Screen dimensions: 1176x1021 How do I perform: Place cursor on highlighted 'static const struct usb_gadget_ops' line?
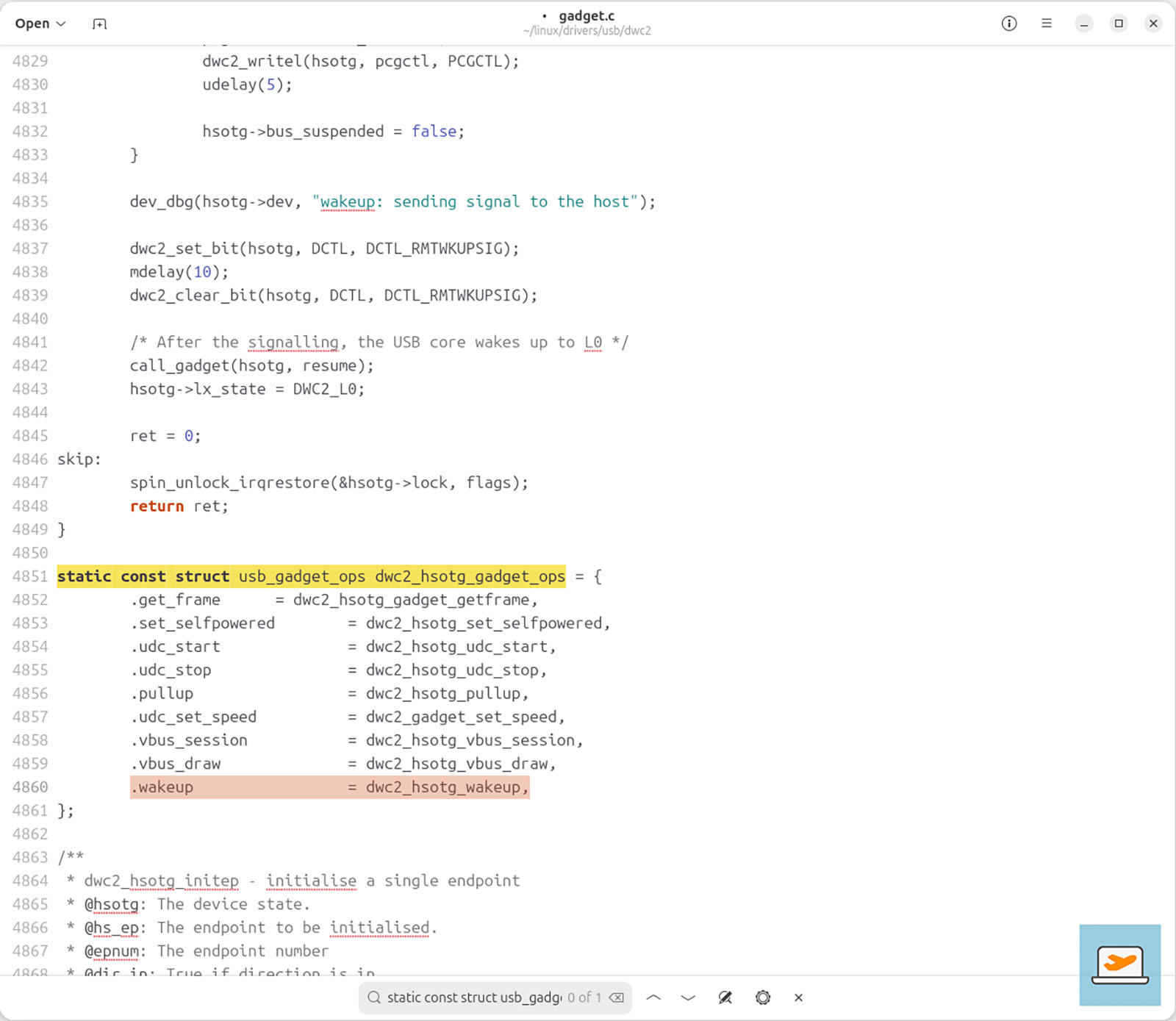click(x=311, y=576)
